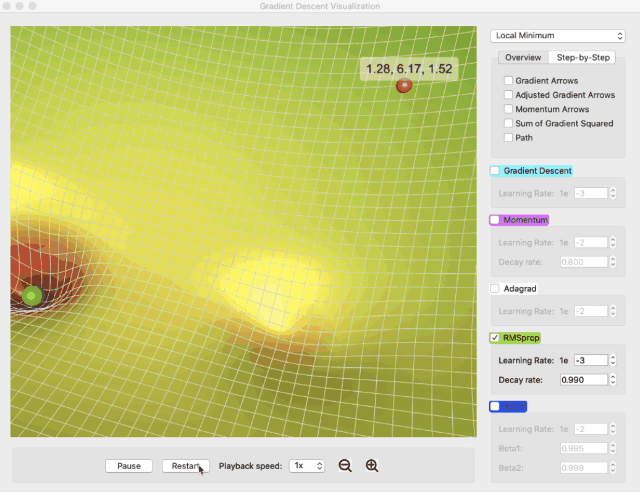Uncheck the RMSprop optimizer checkbox

pos(495,338)
